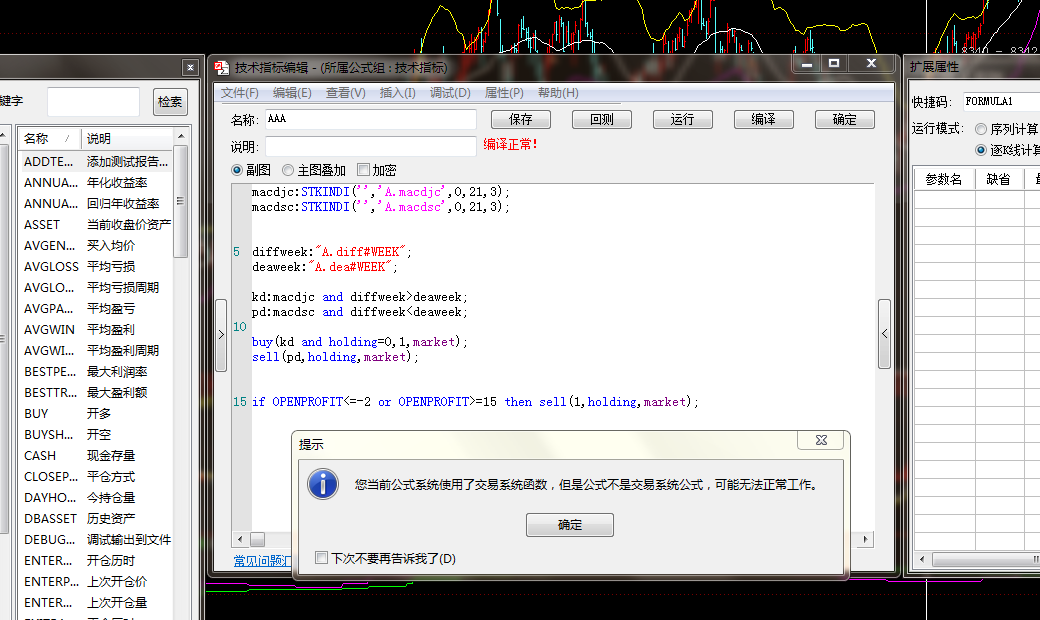1040x620 pixels.
Task: Click code editor horizontal scroll right arrow
Action: click(x=866, y=539)
